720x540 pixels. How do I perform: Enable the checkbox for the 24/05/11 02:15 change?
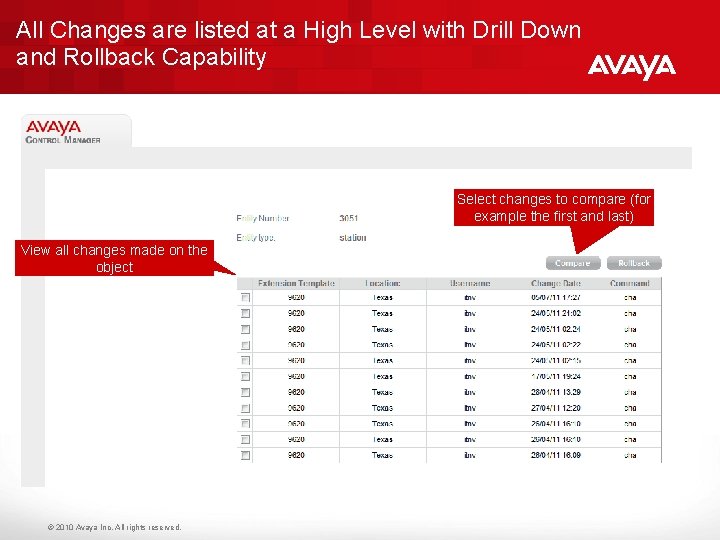coord(246,360)
